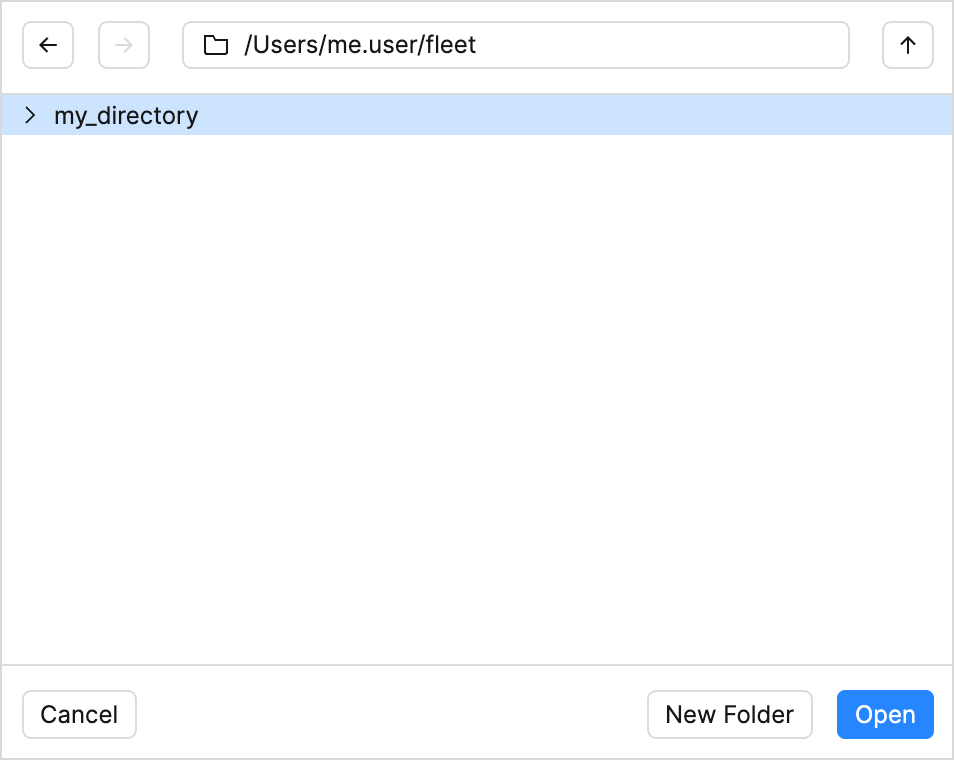Click the grayed-out forward arrow icon
The height and width of the screenshot is (760, 954).
point(124,45)
